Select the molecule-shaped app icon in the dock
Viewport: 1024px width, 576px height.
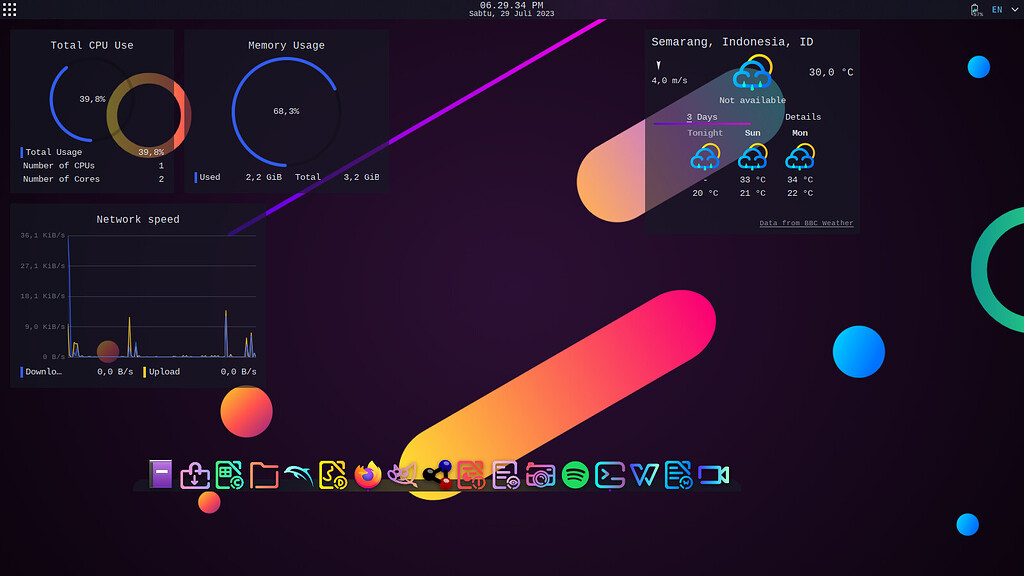[437, 476]
